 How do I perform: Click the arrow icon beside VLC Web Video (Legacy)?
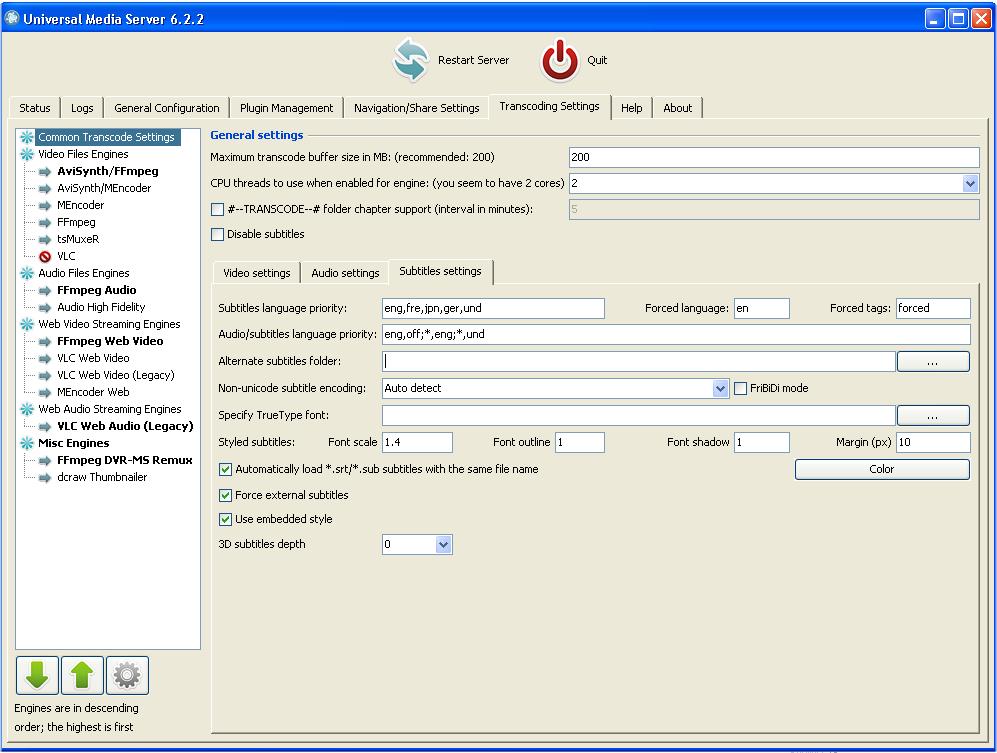coord(45,375)
